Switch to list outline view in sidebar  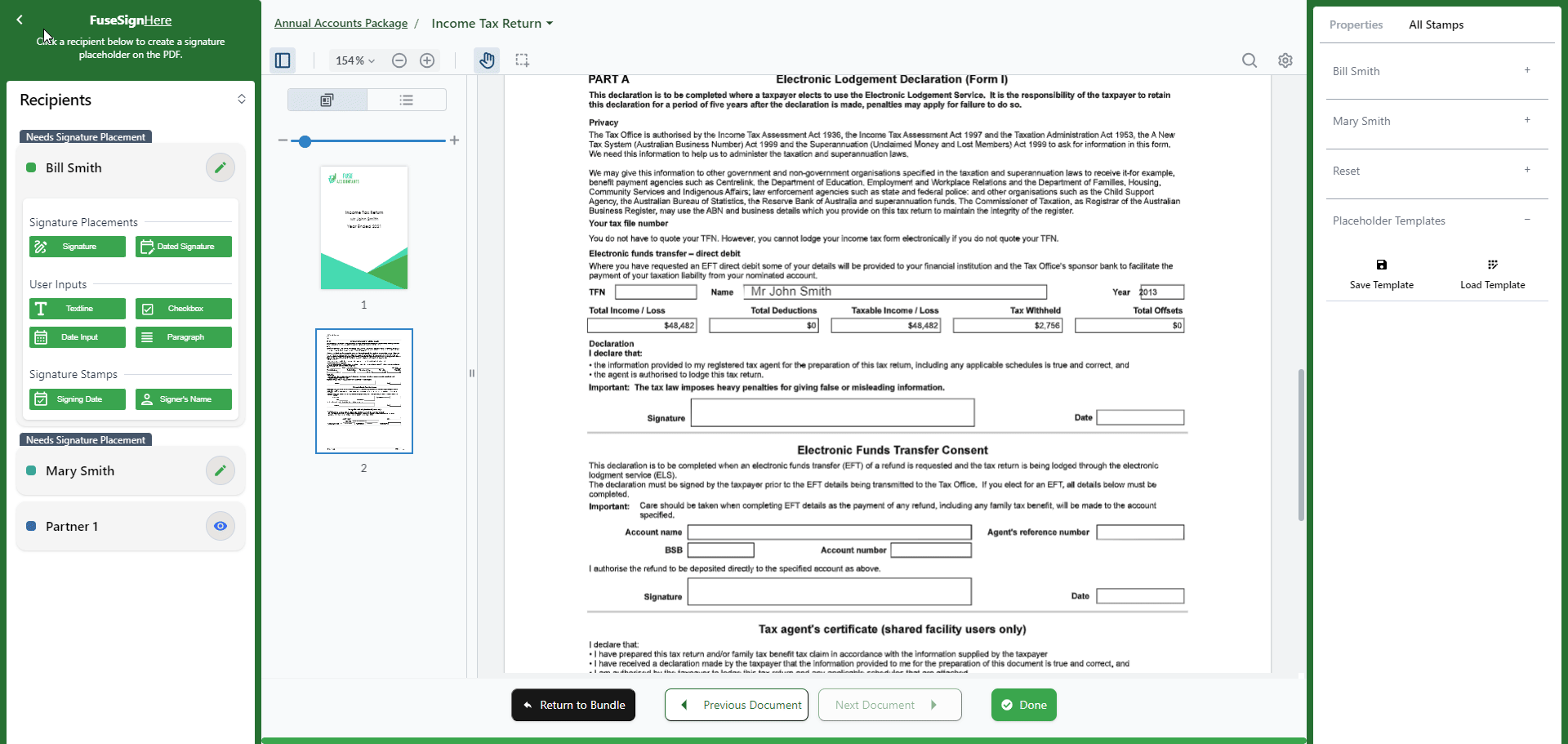pyautogui.click(x=406, y=100)
